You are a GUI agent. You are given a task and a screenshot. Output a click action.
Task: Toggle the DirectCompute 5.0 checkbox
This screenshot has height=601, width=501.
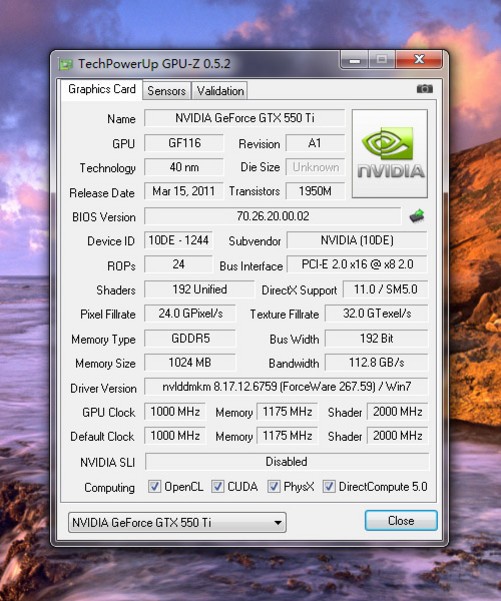point(329,486)
